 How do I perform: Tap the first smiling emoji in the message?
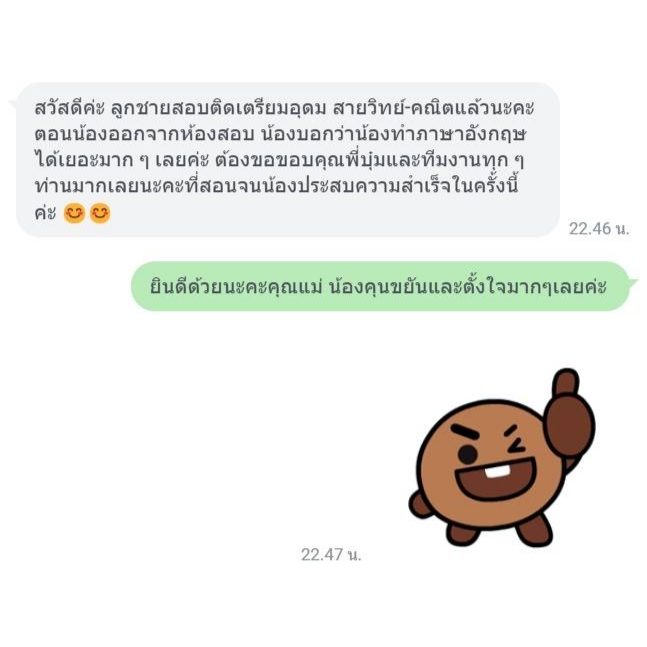click(74, 213)
